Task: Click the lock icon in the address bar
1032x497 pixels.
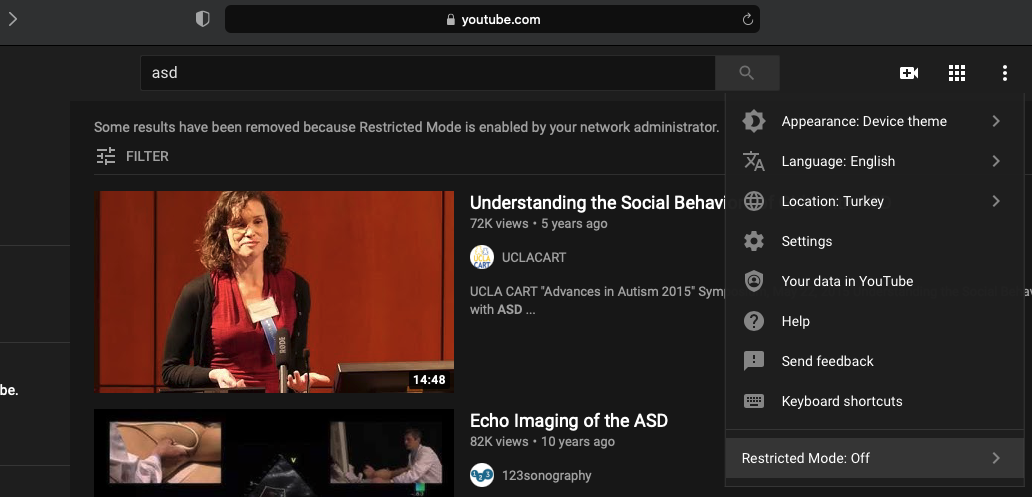Action: tap(451, 20)
